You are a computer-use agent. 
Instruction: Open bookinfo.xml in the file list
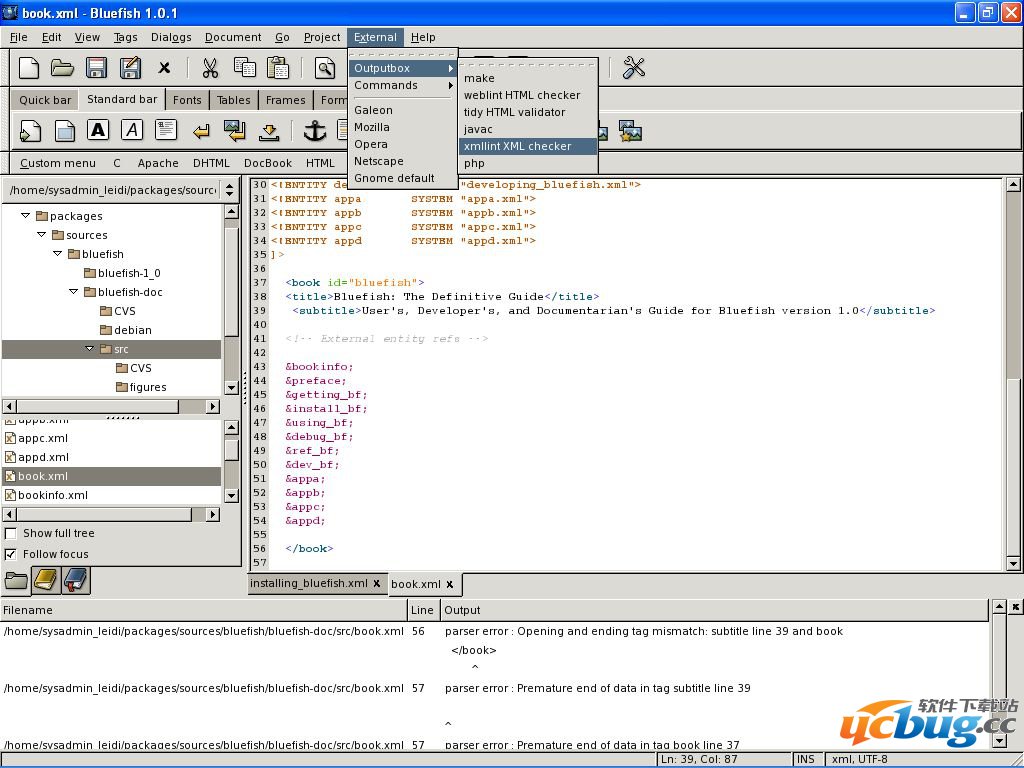(x=52, y=495)
